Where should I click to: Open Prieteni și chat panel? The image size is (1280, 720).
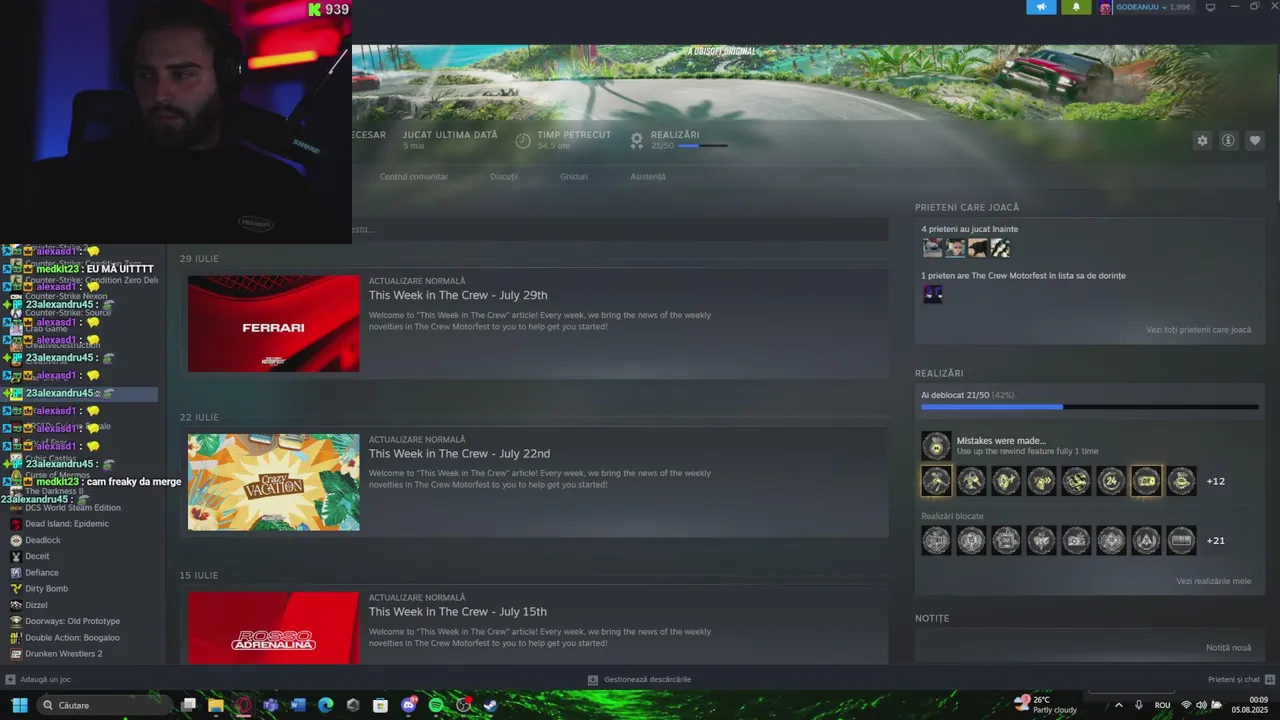(1241, 680)
